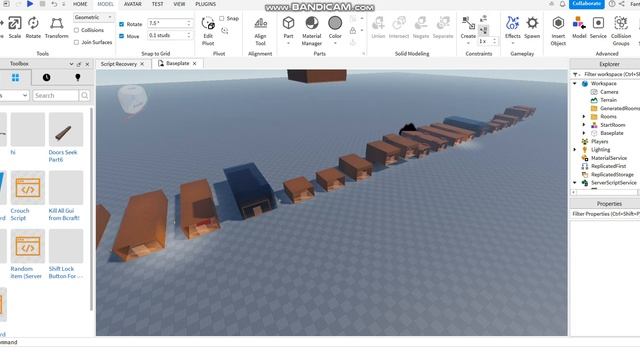Enable the pivot Snap checkbox

(x=222, y=18)
